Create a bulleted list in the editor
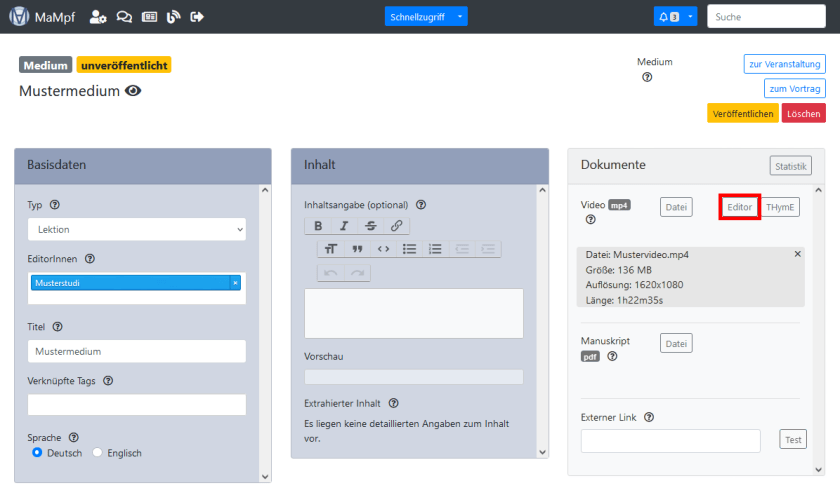This screenshot has height=495, width=840. pyautogui.click(x=410, y=249)
